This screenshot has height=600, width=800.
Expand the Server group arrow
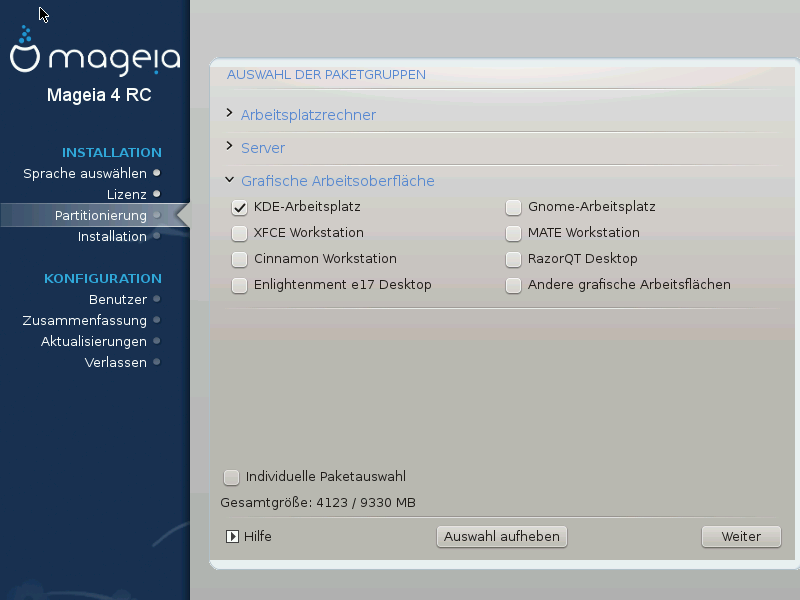click(x=230, y=146)
